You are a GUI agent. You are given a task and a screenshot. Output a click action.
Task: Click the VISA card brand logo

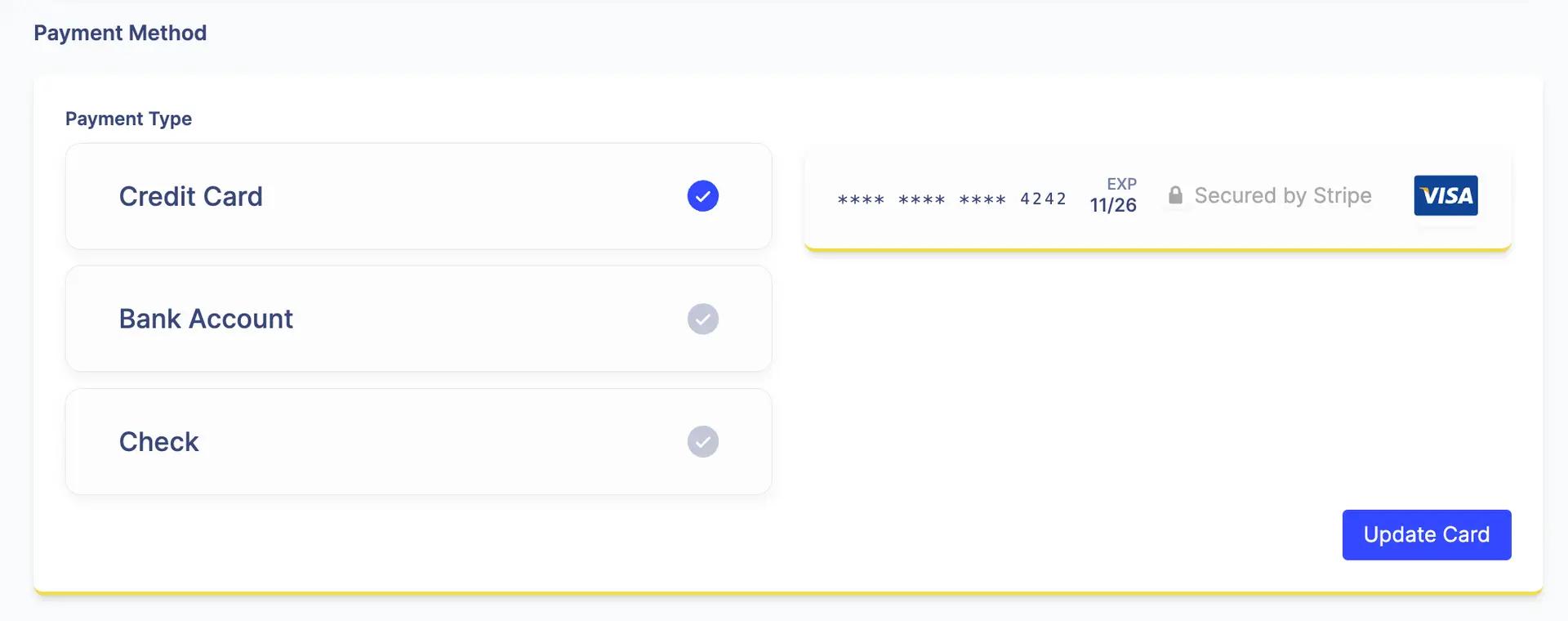(x=1445, y=195)
